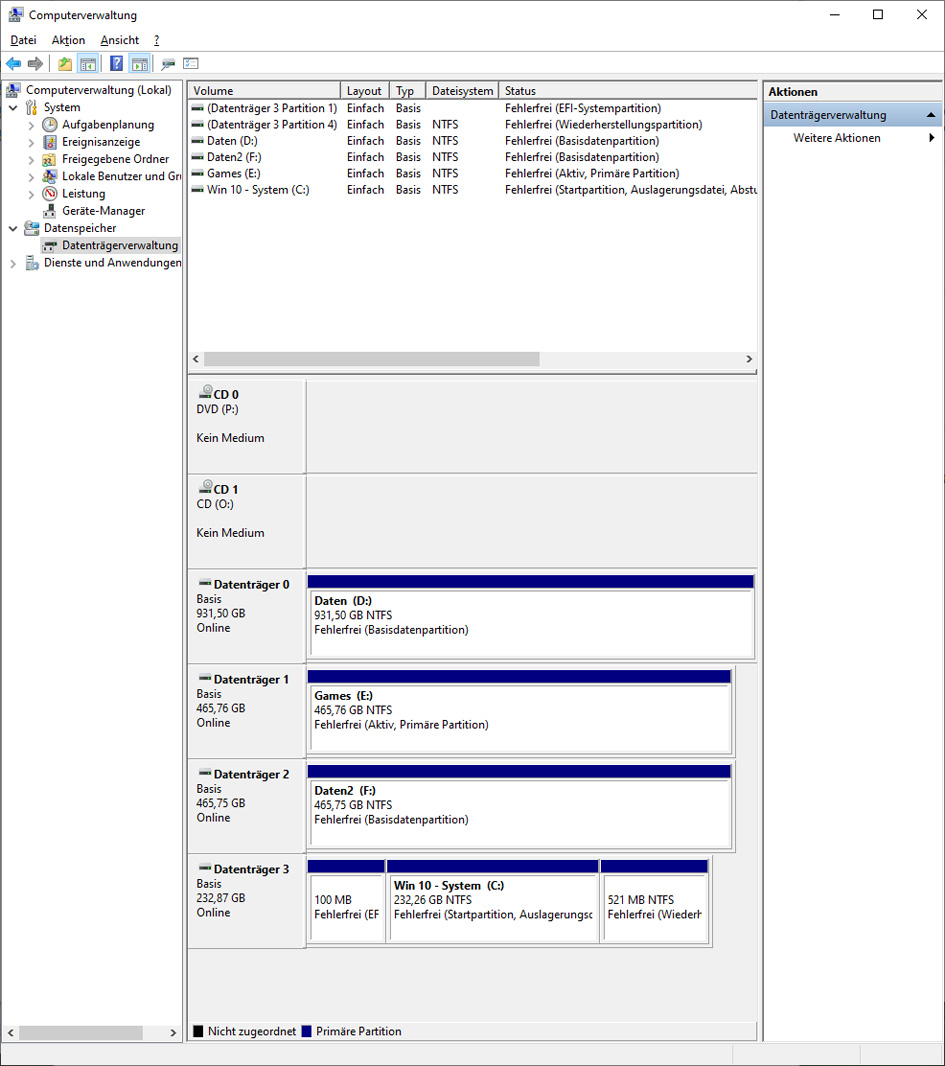Click the Datenspeicher storage icon
Image resolution: width=945 pixels, height=1066 pixels.
pyautogui.click(x=31, y=228)
